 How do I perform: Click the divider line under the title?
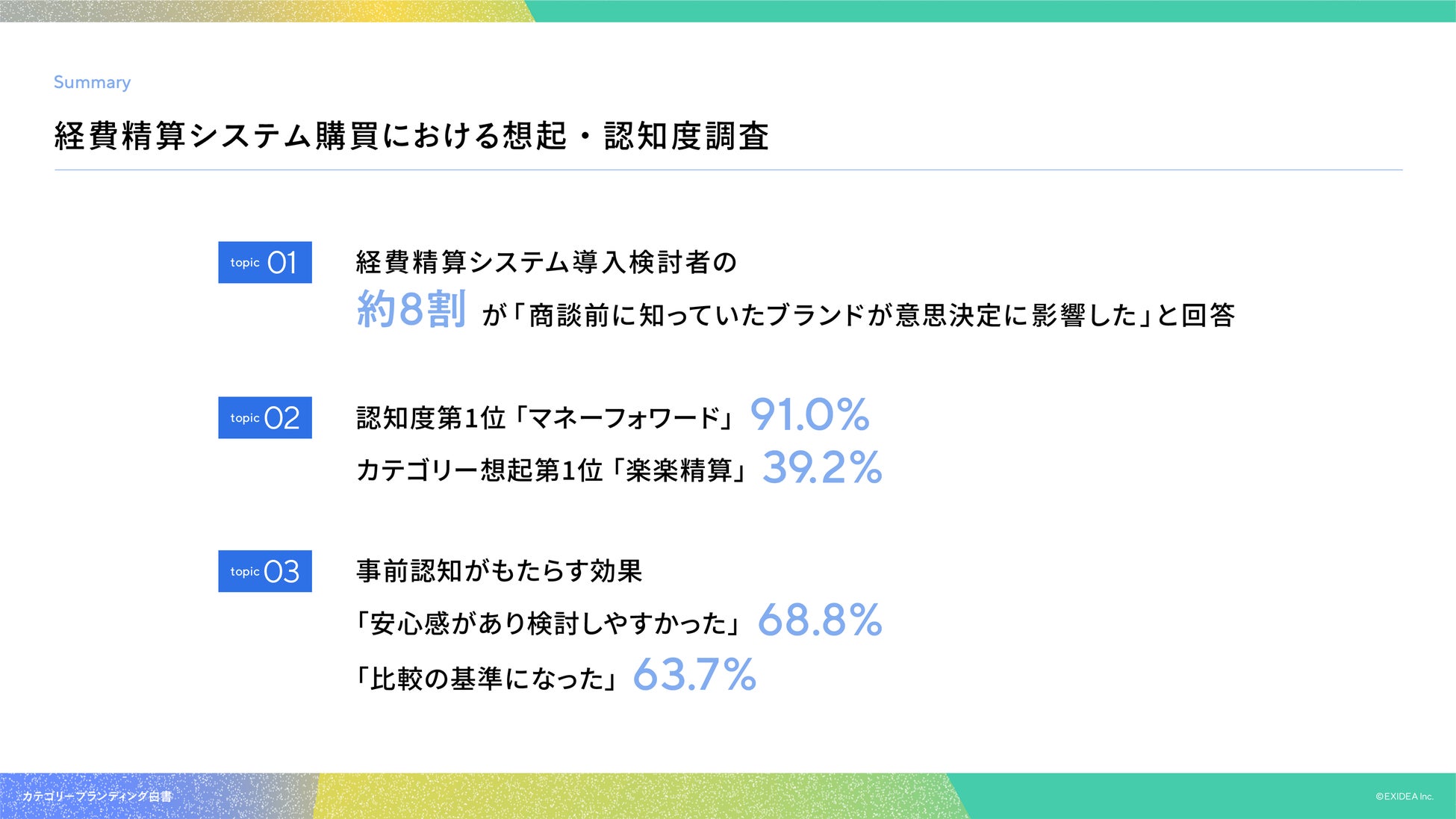(728, 170)
